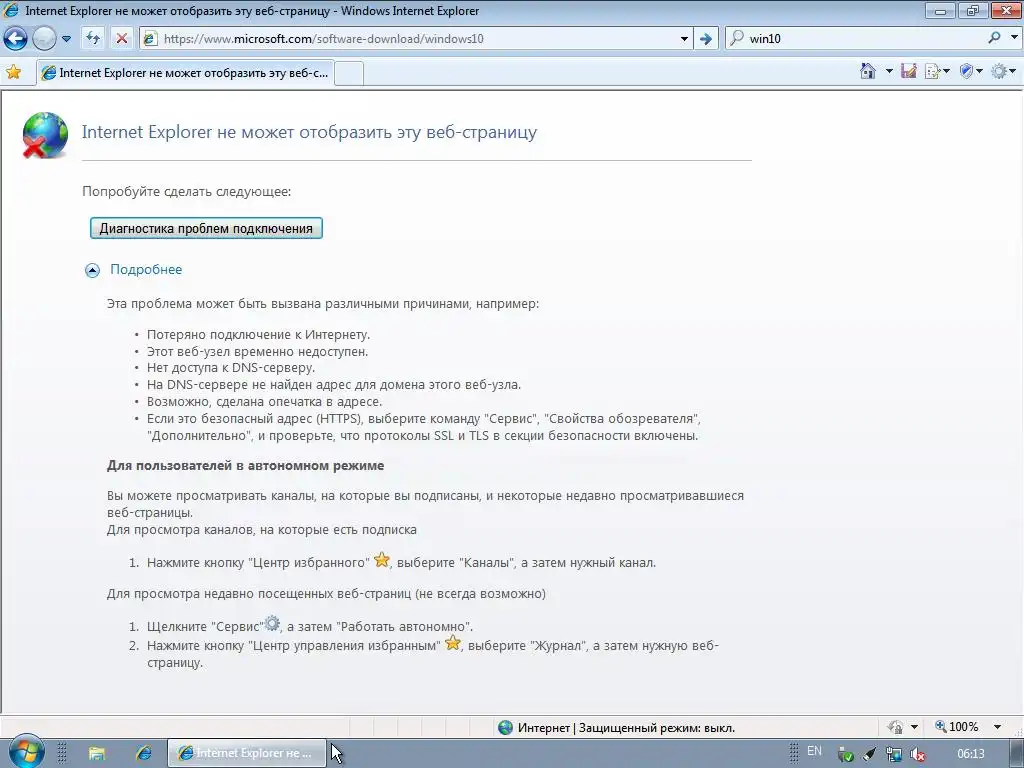1024x768 pixels.
Task: Click the star icon after 'Центр управления избранным'
Action: click(x=453, y=643)
